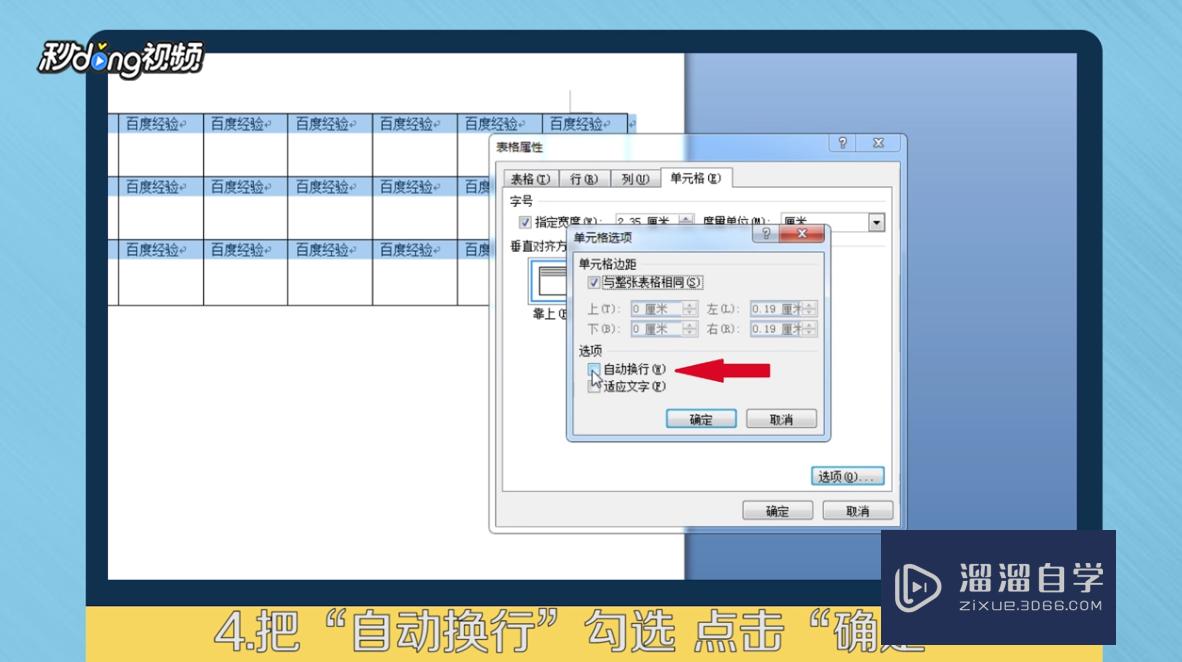The image size is (1182, 662).
Task: Click help icon in 表格属性 title bar
Action: pyautogui.click(x=843, y=143)
